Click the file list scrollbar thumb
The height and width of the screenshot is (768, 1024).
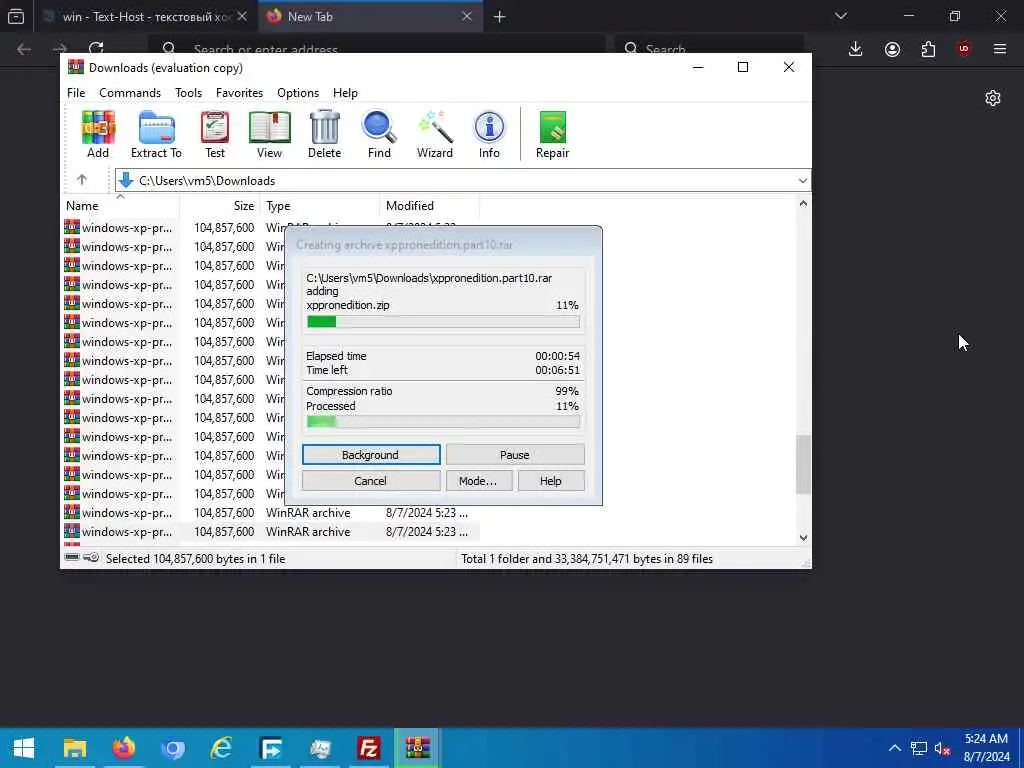(x=803, y=464)
